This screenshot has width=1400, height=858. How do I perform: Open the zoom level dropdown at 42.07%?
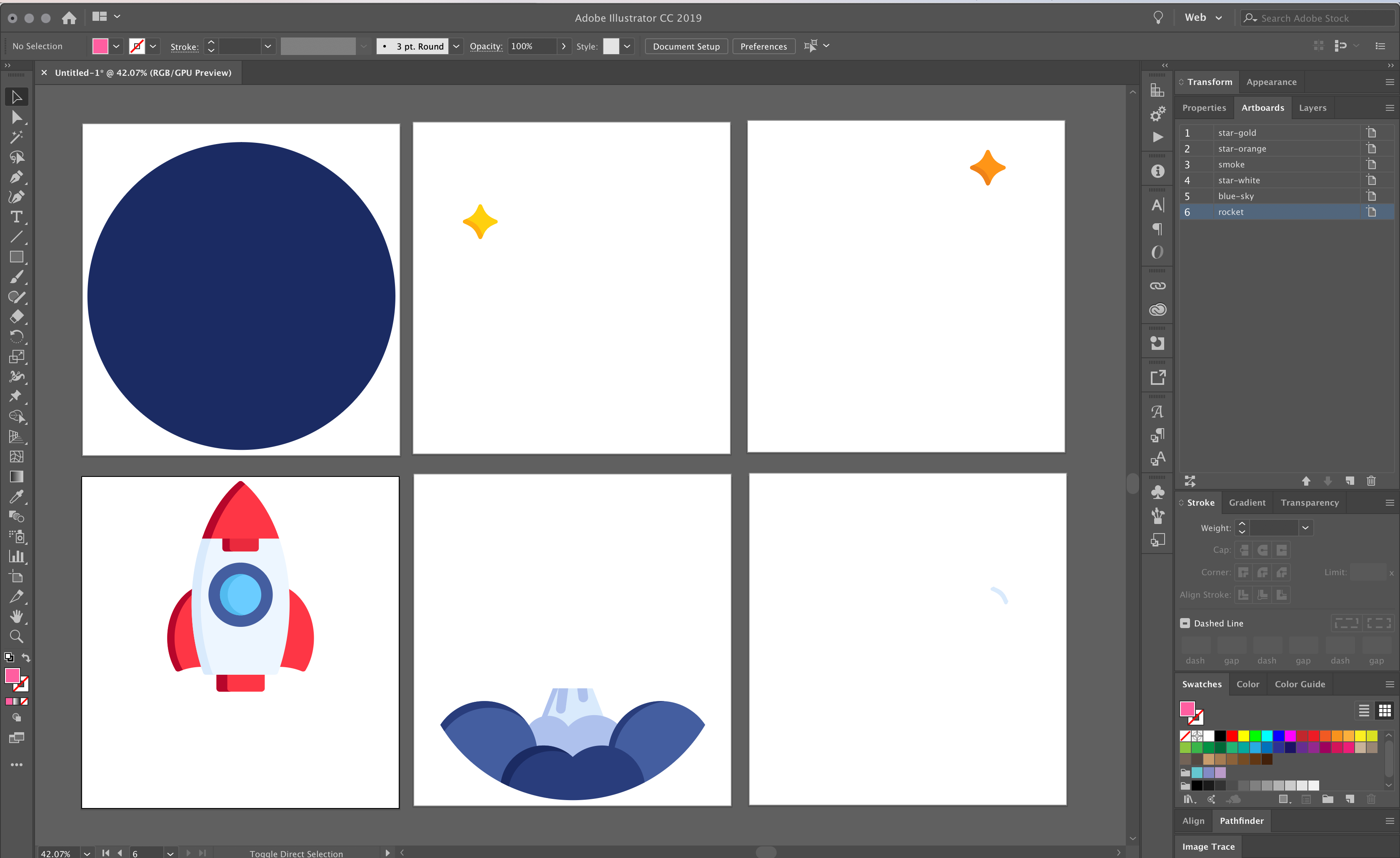(87, 853)
